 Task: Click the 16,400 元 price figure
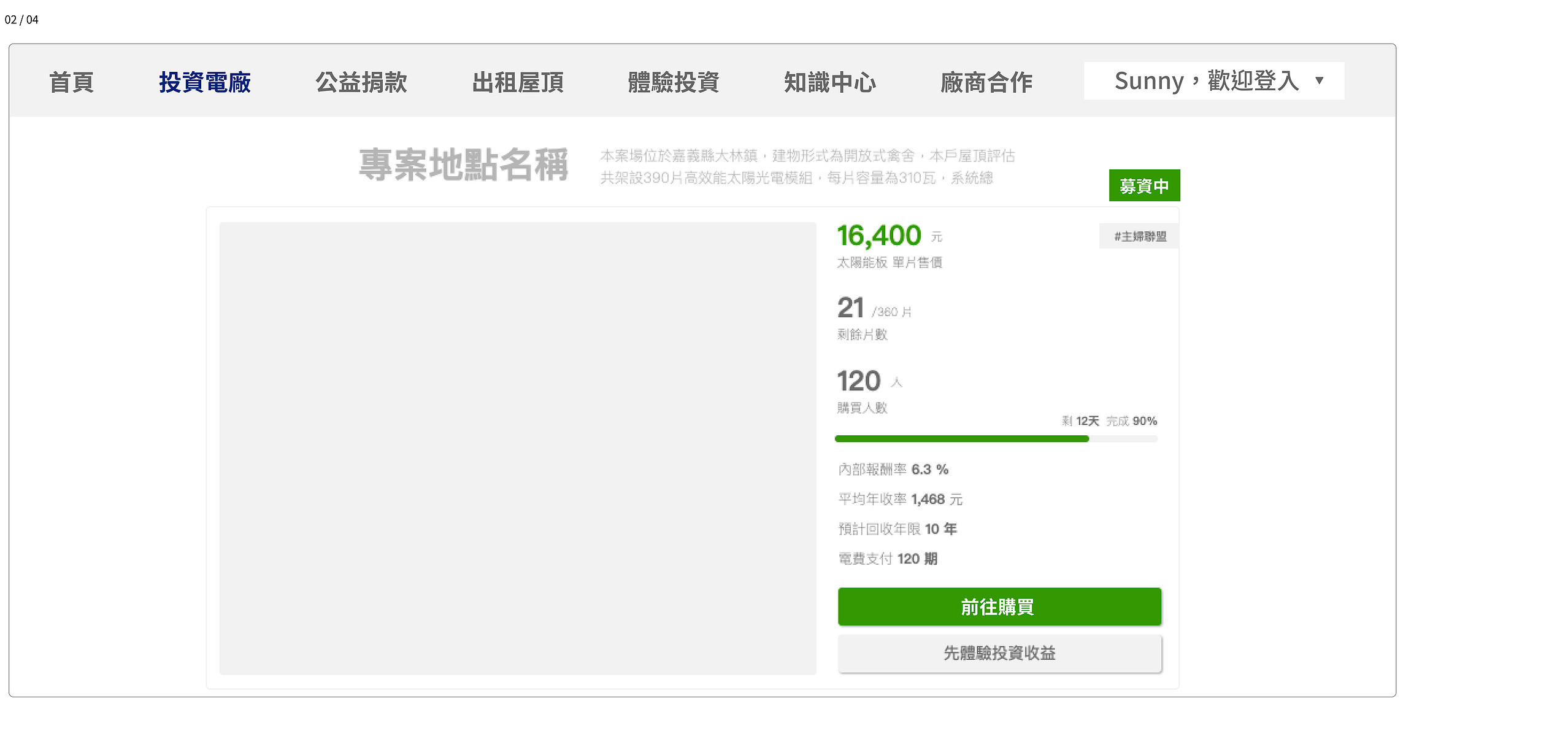890,236
